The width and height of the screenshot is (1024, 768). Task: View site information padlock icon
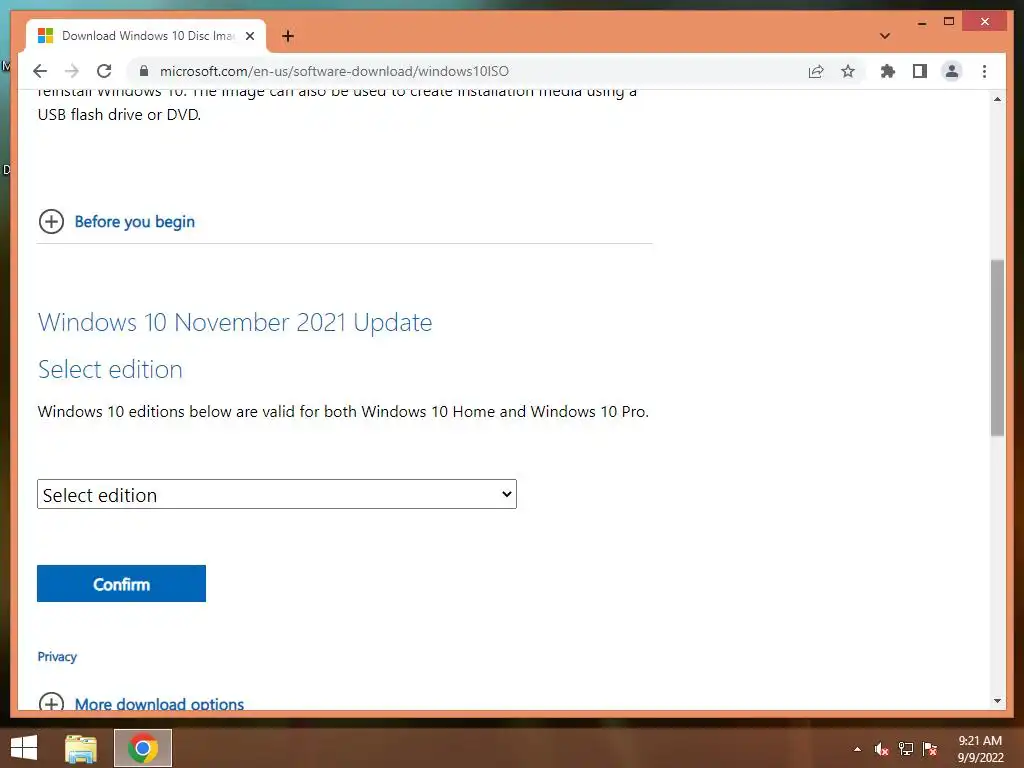pos(144,71)
